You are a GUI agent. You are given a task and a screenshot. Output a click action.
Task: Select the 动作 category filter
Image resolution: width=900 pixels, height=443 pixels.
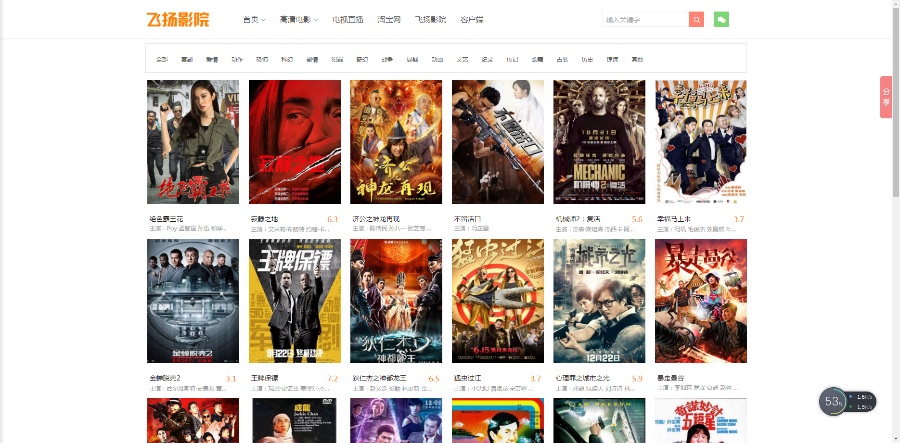[237, 59]
